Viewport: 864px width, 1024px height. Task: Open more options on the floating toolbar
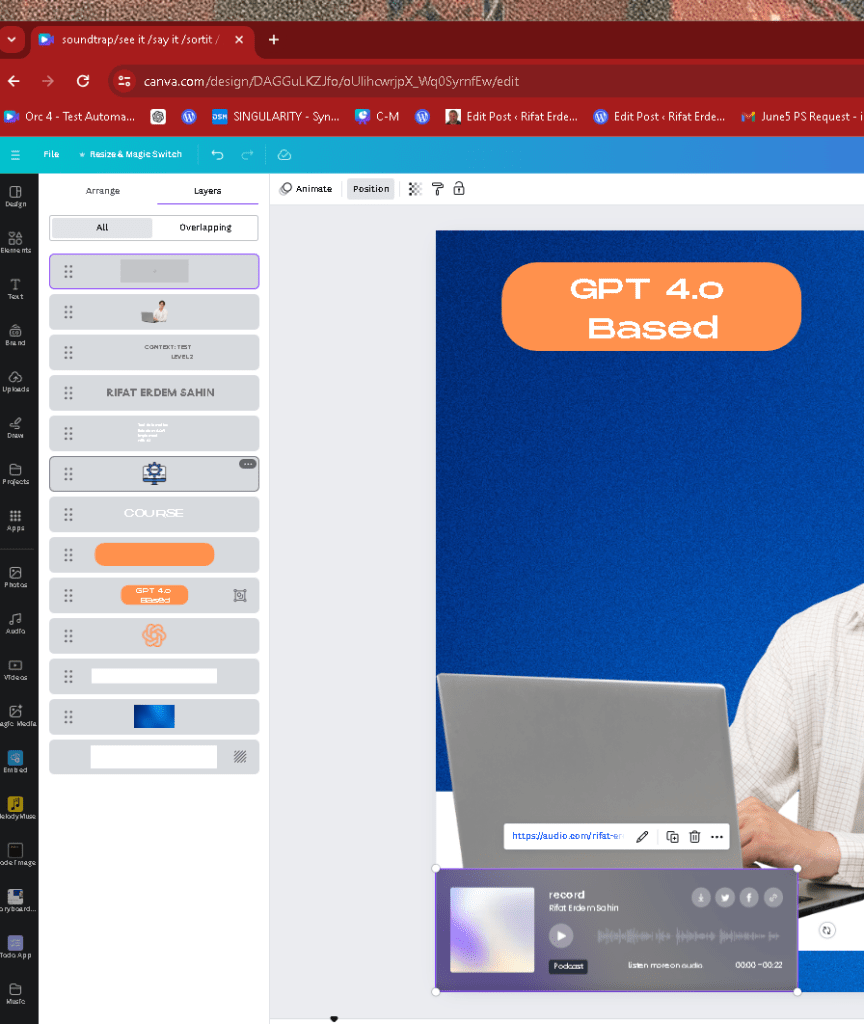point(717,837)
